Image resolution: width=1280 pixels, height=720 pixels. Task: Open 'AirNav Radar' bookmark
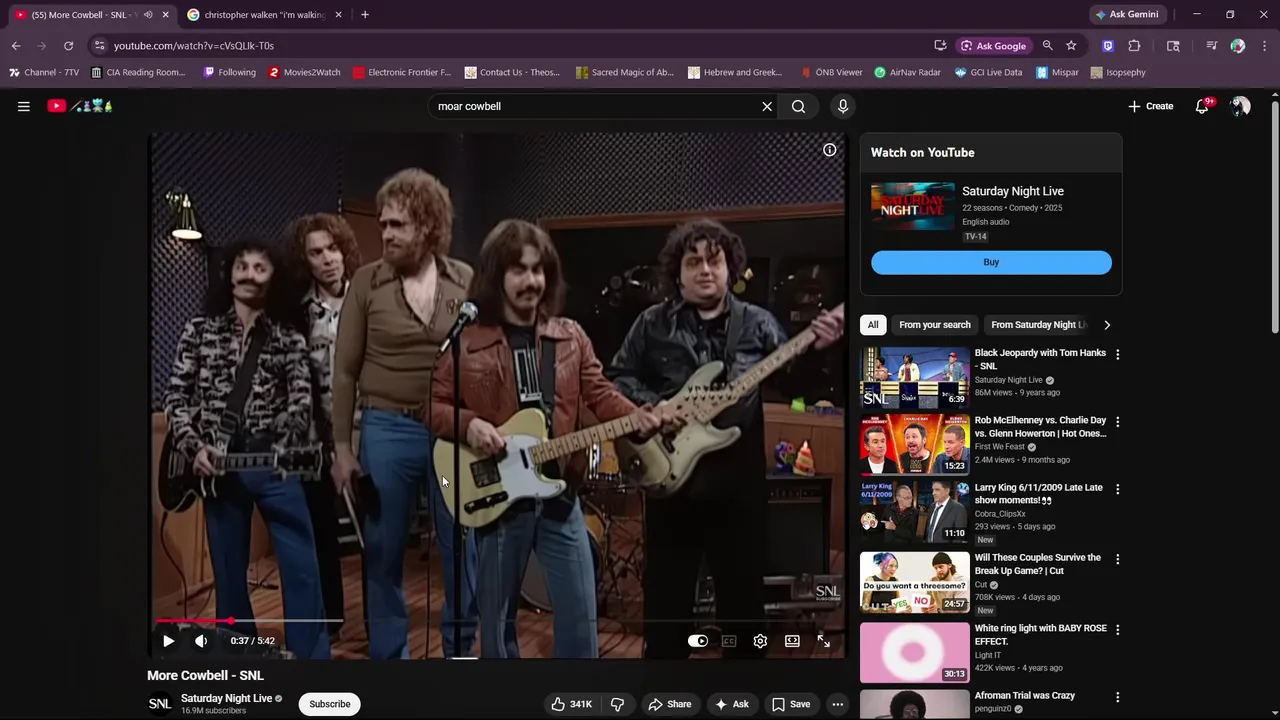tap(908, 72)
